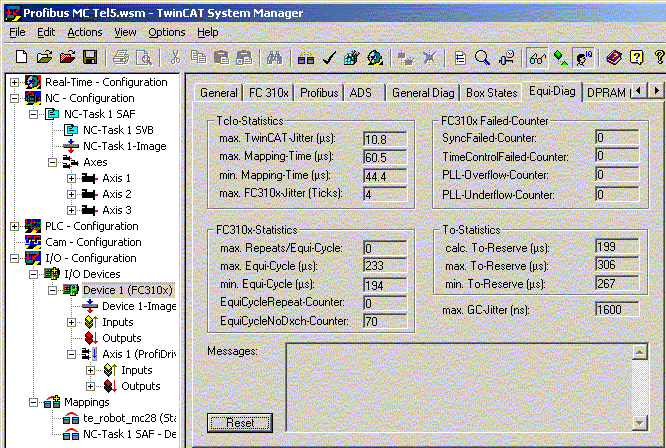Click the Print toolbar icon
The image size is (666, 448).
coord(121,57)
